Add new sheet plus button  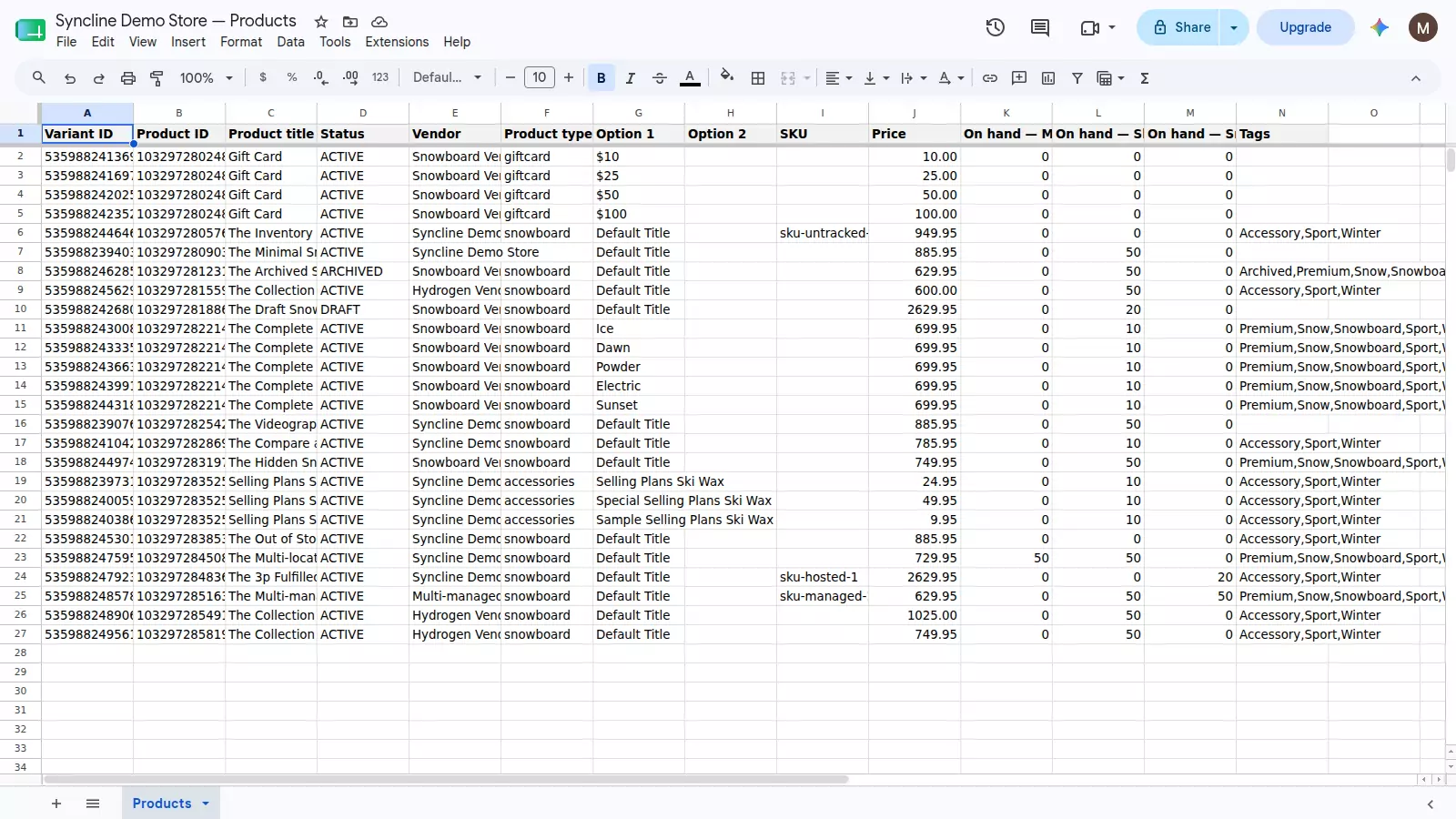[56, 804]
